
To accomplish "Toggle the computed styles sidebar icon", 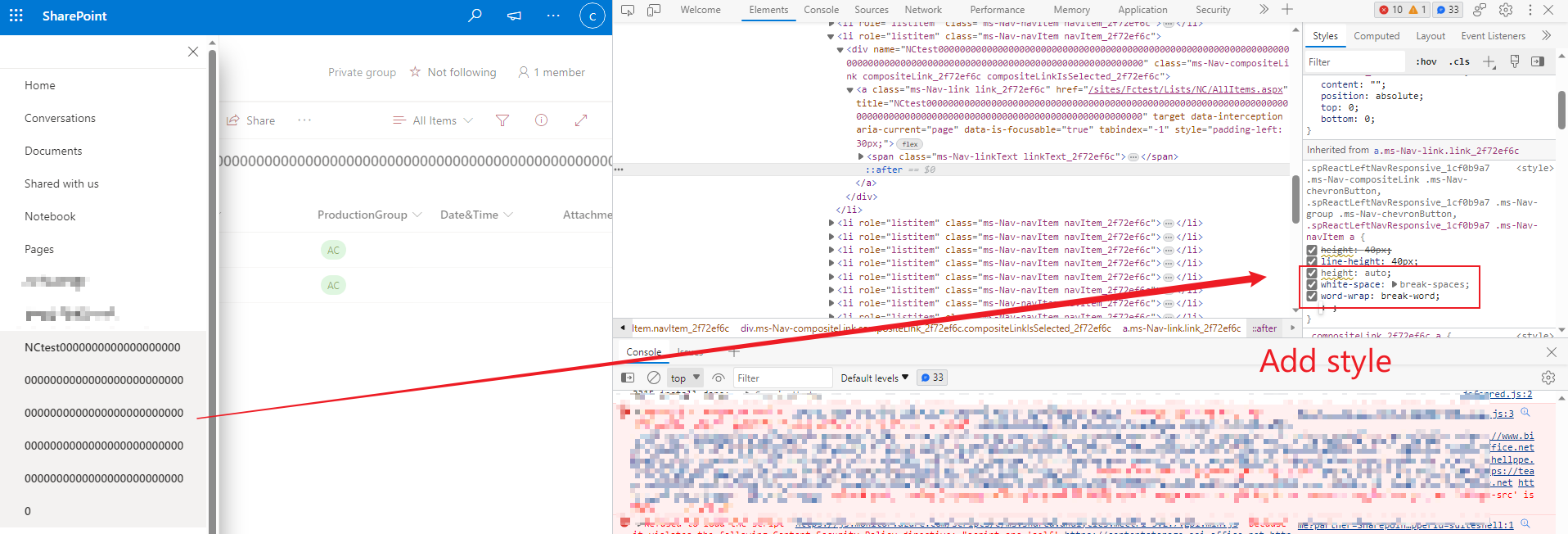I will 1538,61.
